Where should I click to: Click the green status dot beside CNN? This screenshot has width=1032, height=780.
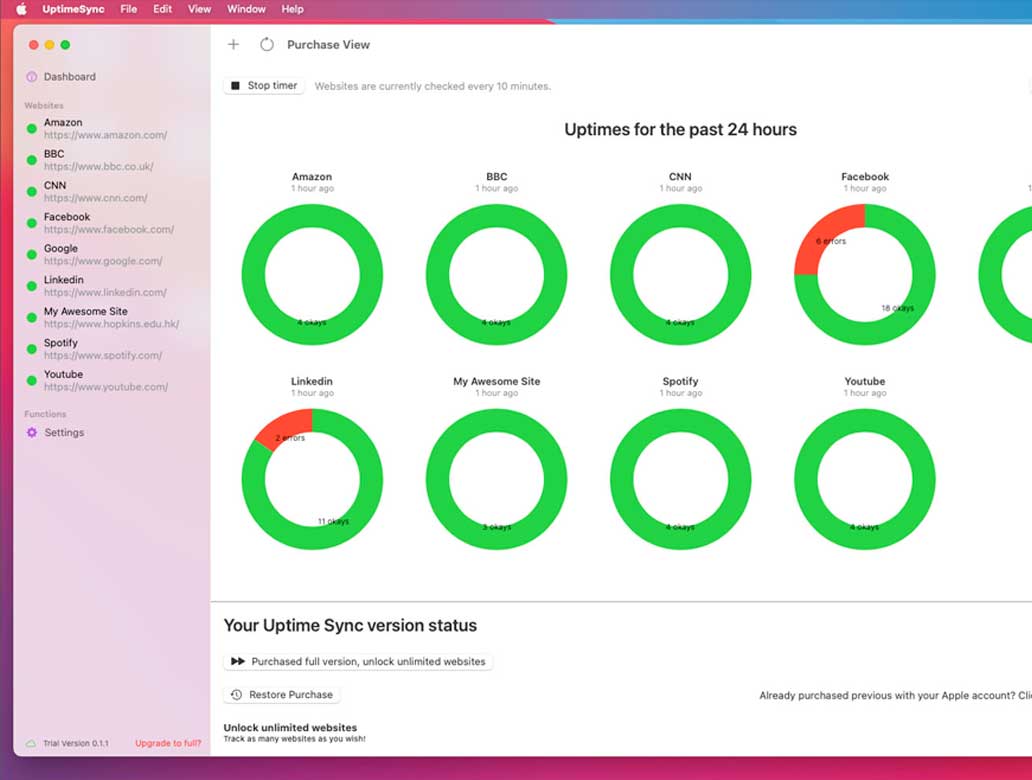(x=32, y=192)
